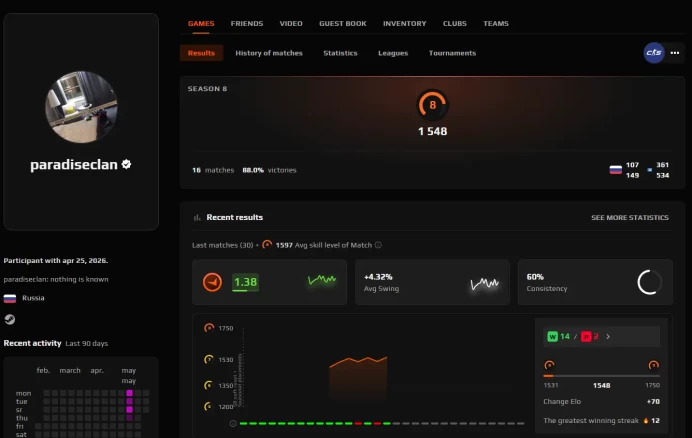692x438 pixels.
Task: Click the next level icon above 1750
Action: tap(654, 365)
